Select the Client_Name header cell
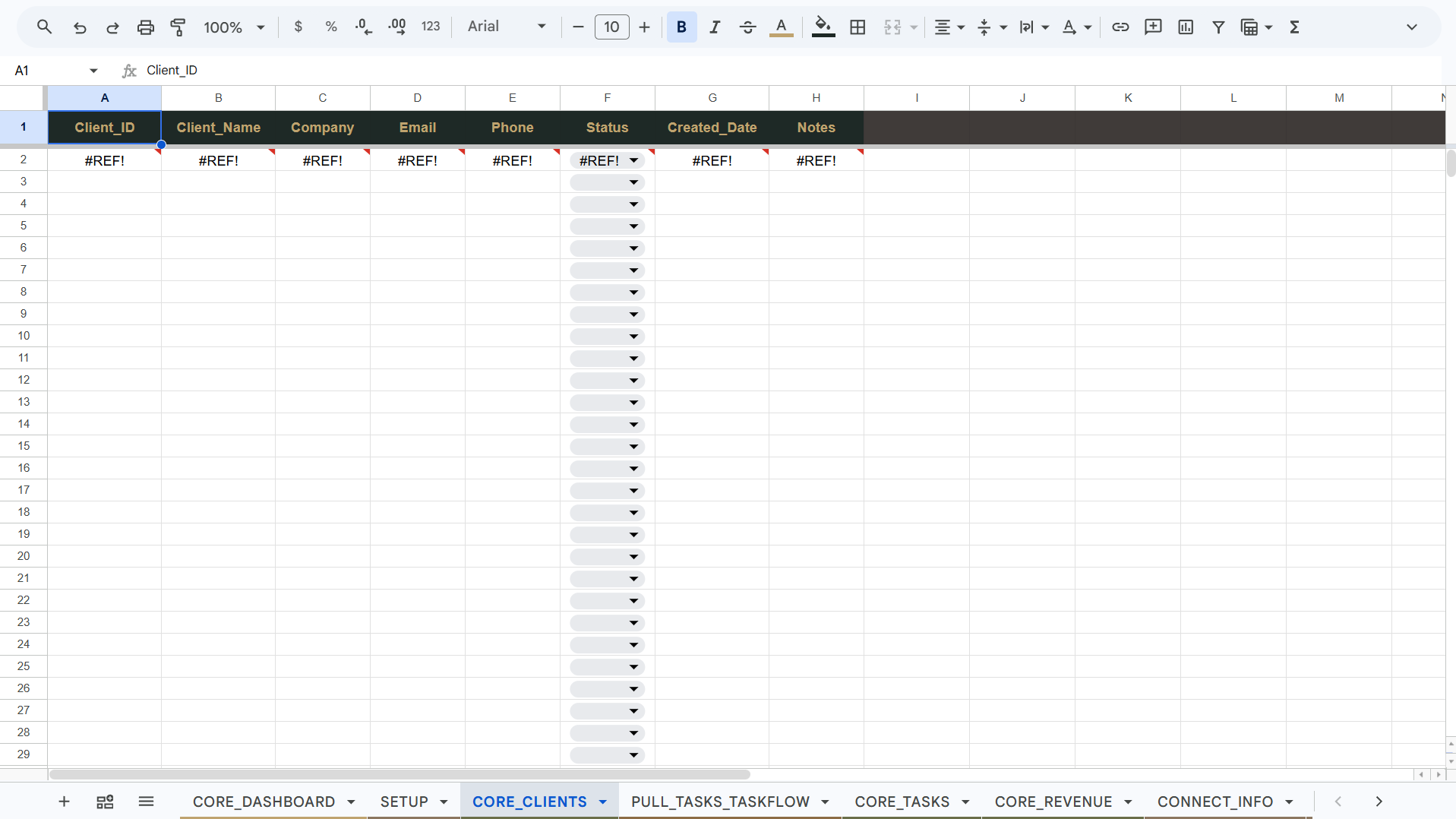This screenshot has height=819, width=1456. pyautogui.click(x=219, y=128)
